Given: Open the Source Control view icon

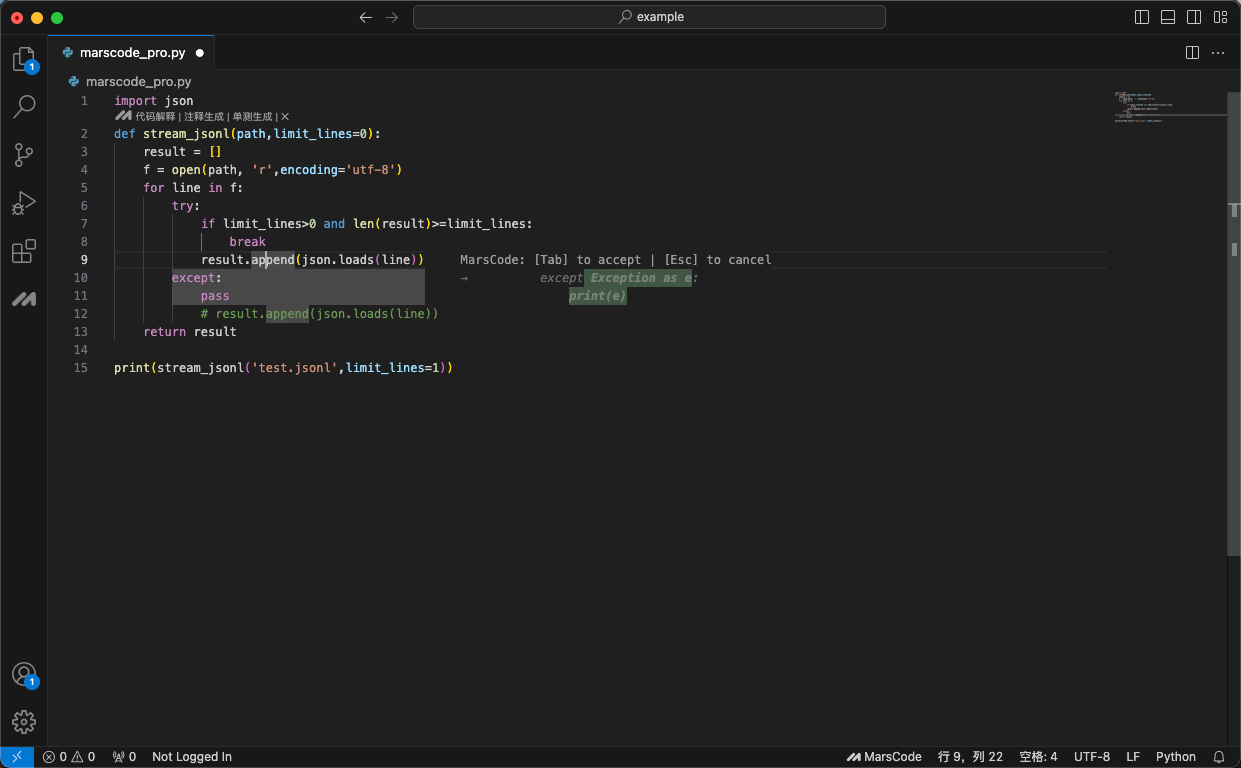Looking at the screenshot, I should pos(24,155).
